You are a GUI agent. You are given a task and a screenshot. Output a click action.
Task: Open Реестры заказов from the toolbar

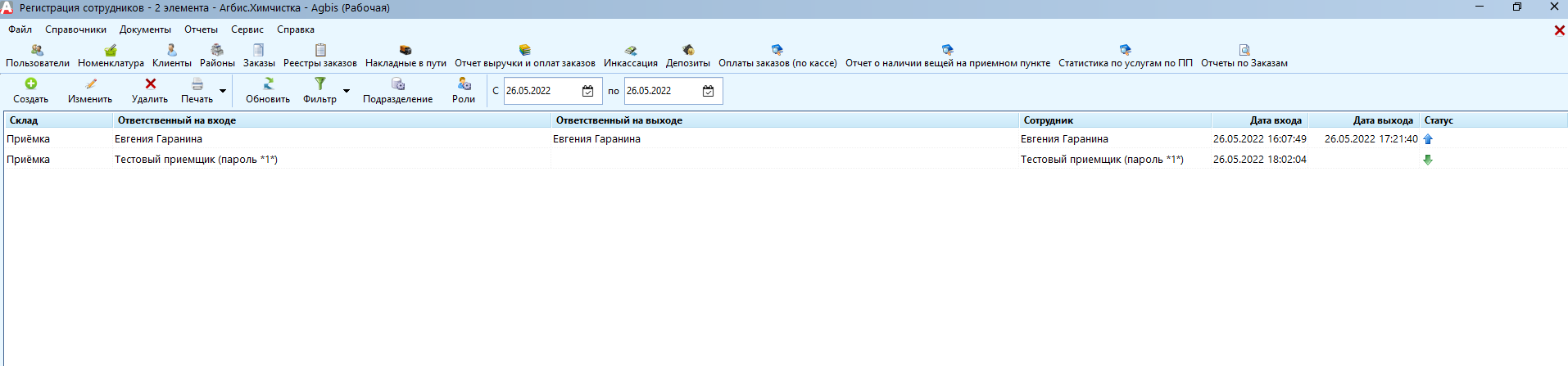pos(320,56)
